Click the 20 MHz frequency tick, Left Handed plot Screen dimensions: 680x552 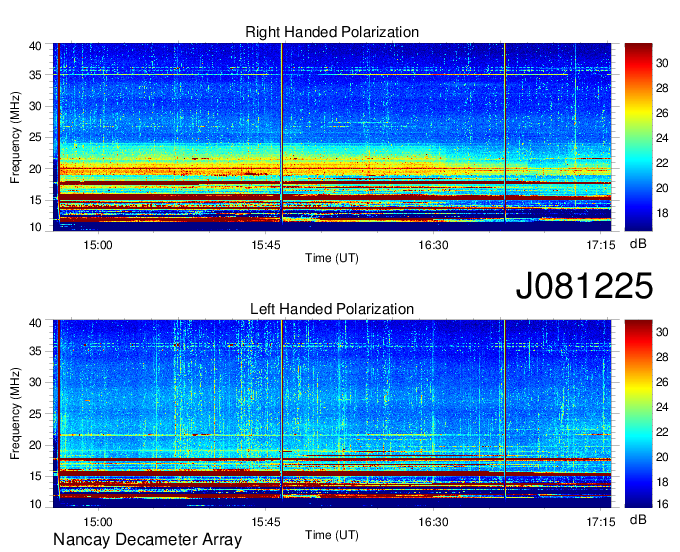35,445
